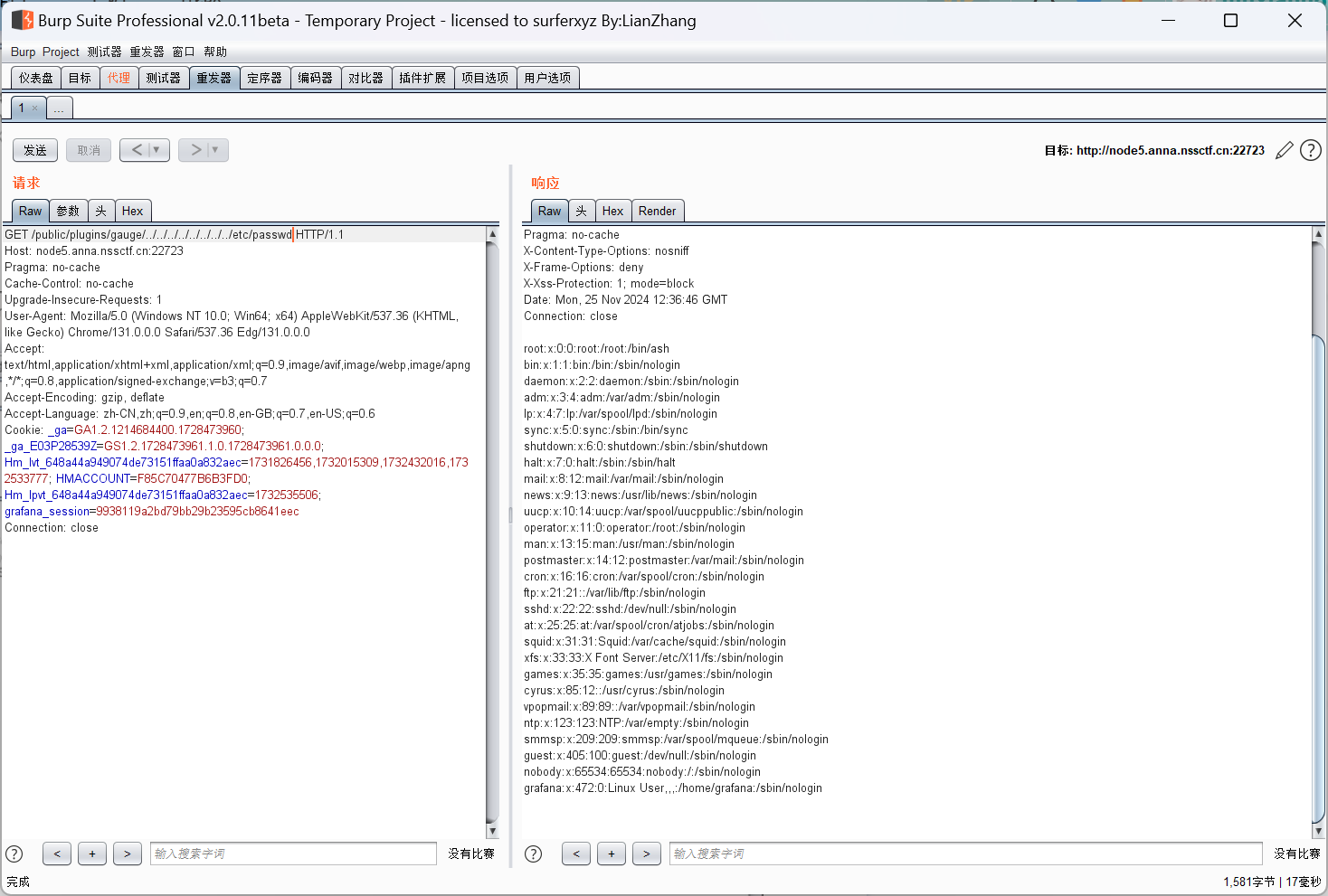Screen dimensions: 1328x896
Task: Click the 取消 cancel button
Action: (x=89, y=150)
